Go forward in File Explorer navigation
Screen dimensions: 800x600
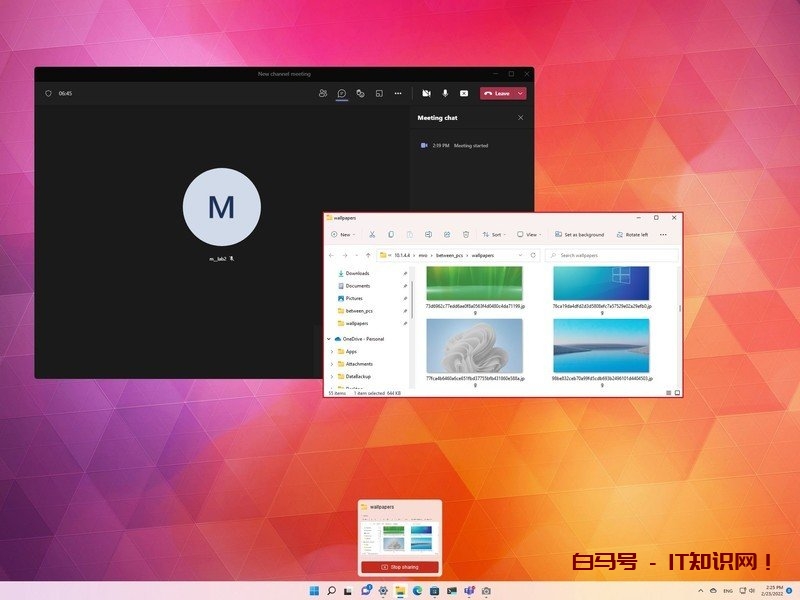click(x=345, y=255)
